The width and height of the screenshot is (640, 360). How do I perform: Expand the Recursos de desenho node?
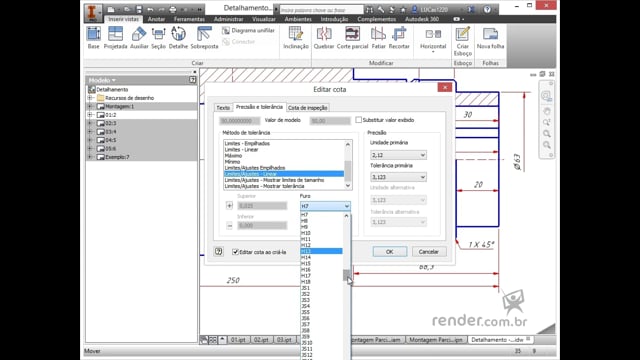(90, 98)
